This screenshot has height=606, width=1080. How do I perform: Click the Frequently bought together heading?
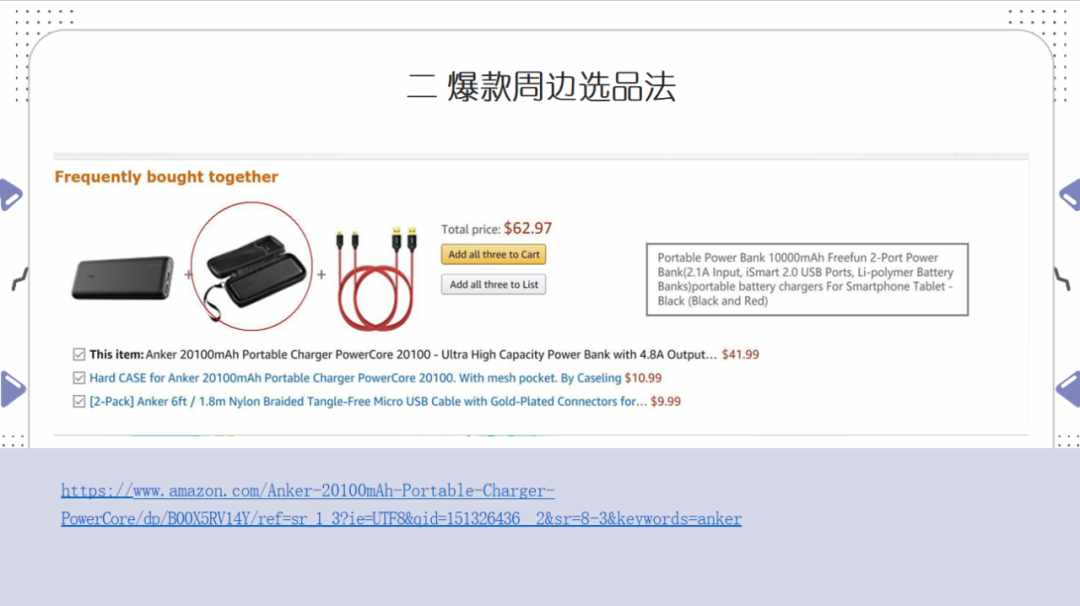click(167, 177)
